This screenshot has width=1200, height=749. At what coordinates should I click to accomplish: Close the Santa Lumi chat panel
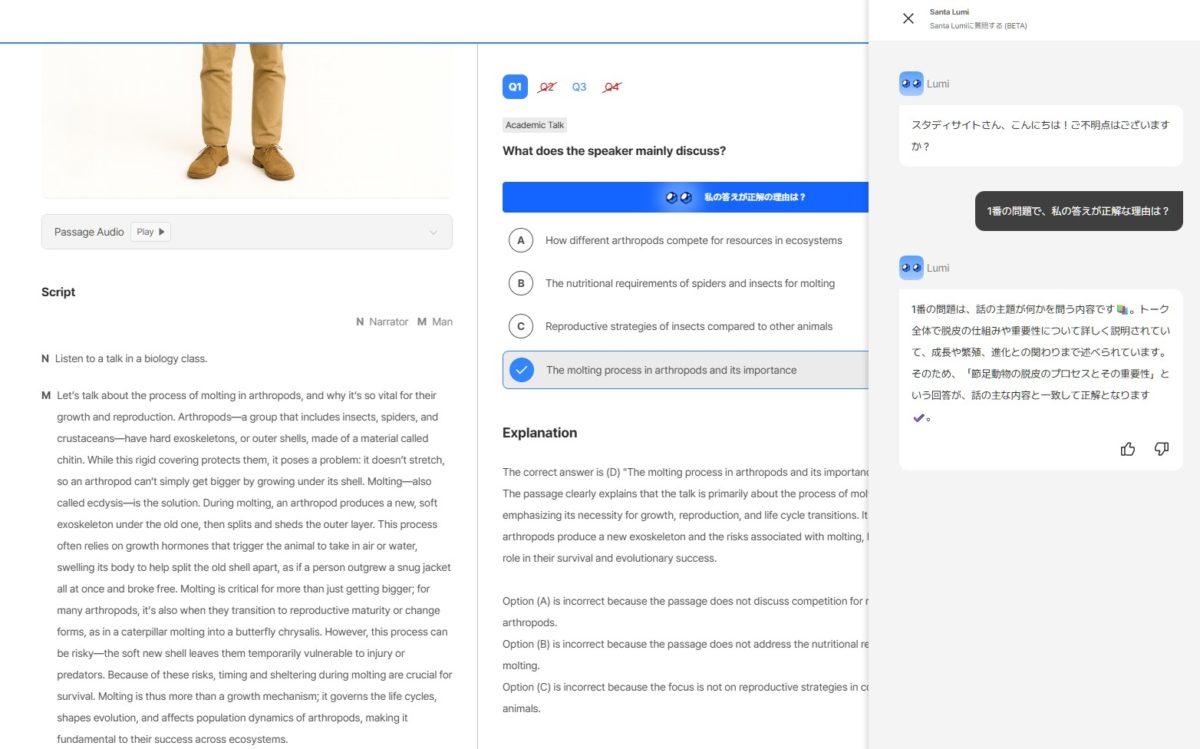tap(908, 18)
